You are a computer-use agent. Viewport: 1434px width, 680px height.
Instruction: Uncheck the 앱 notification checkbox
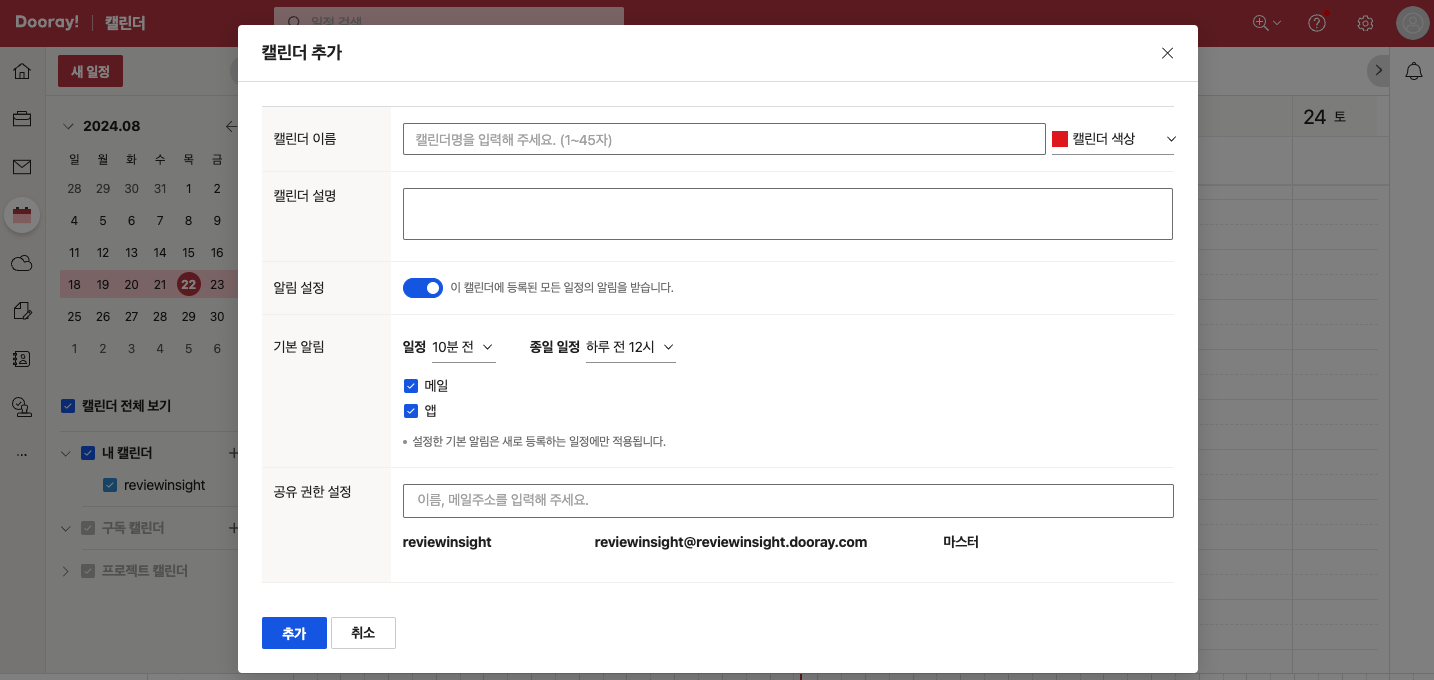pyautogui.click(x=410, y=411)
